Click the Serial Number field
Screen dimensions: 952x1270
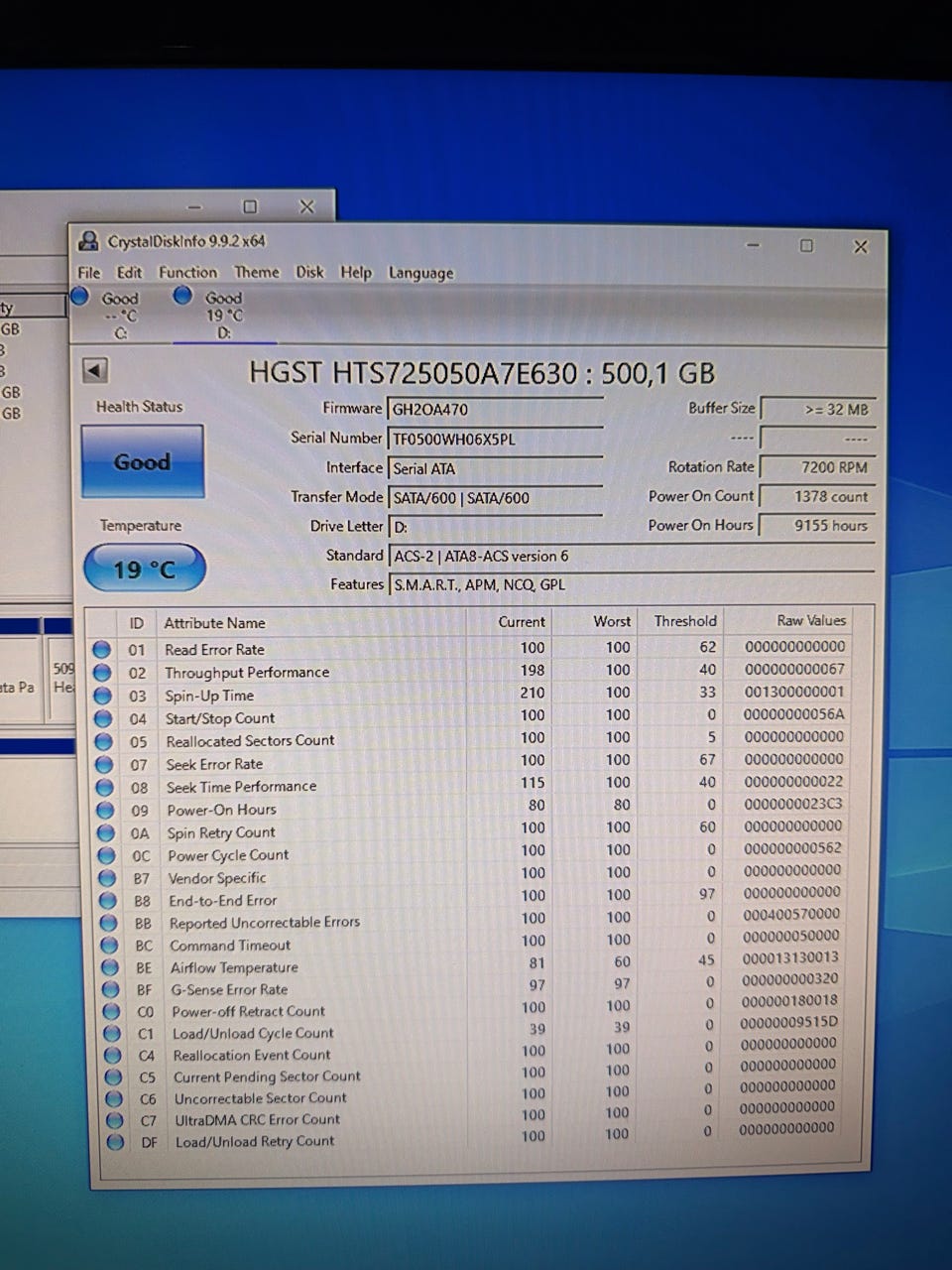pos(495,439)
